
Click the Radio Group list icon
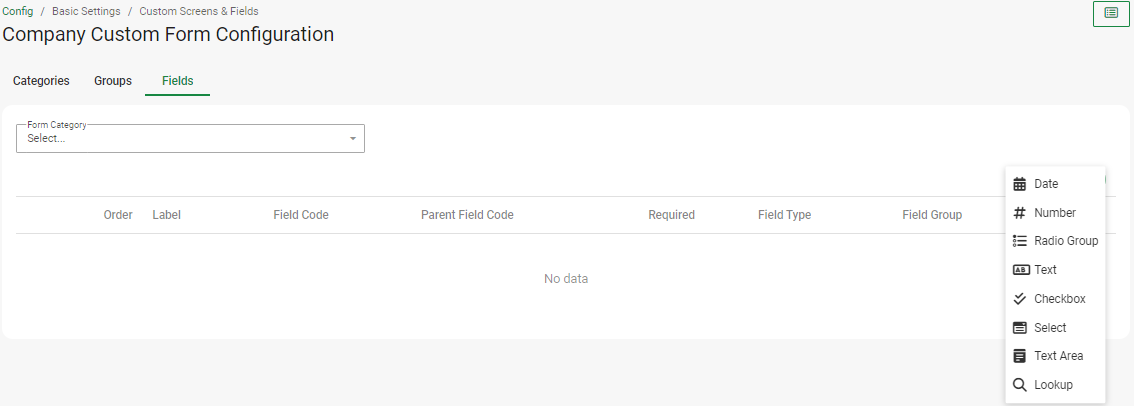pos(1019,241)
